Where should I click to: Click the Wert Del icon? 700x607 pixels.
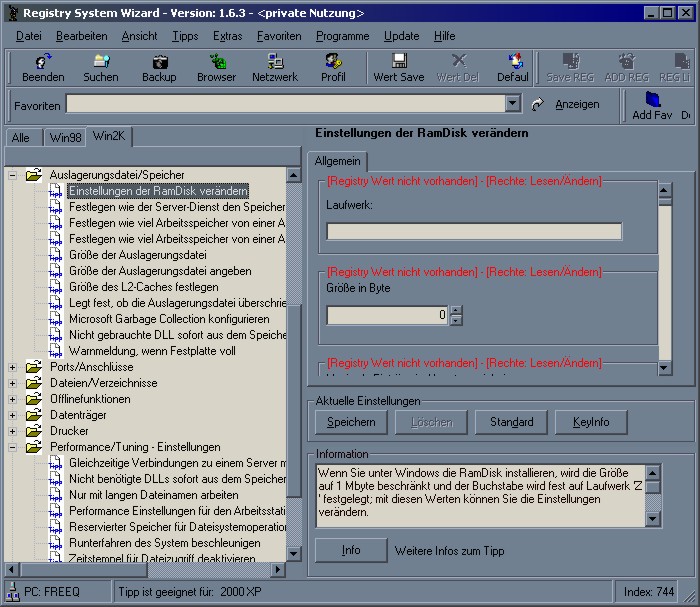coord(458,61)
